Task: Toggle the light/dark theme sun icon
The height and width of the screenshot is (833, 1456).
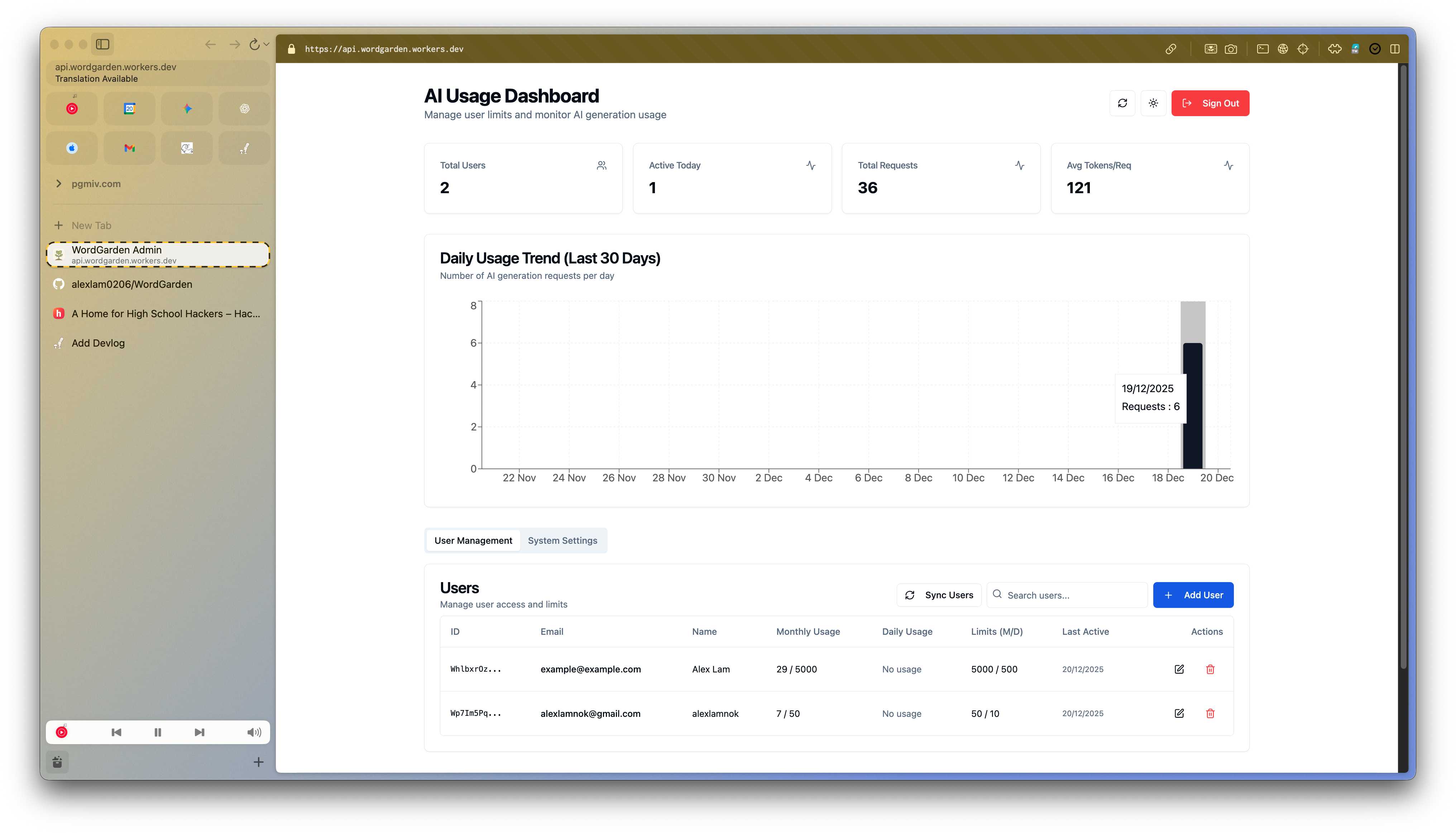Action: [x=1153, y=103]
